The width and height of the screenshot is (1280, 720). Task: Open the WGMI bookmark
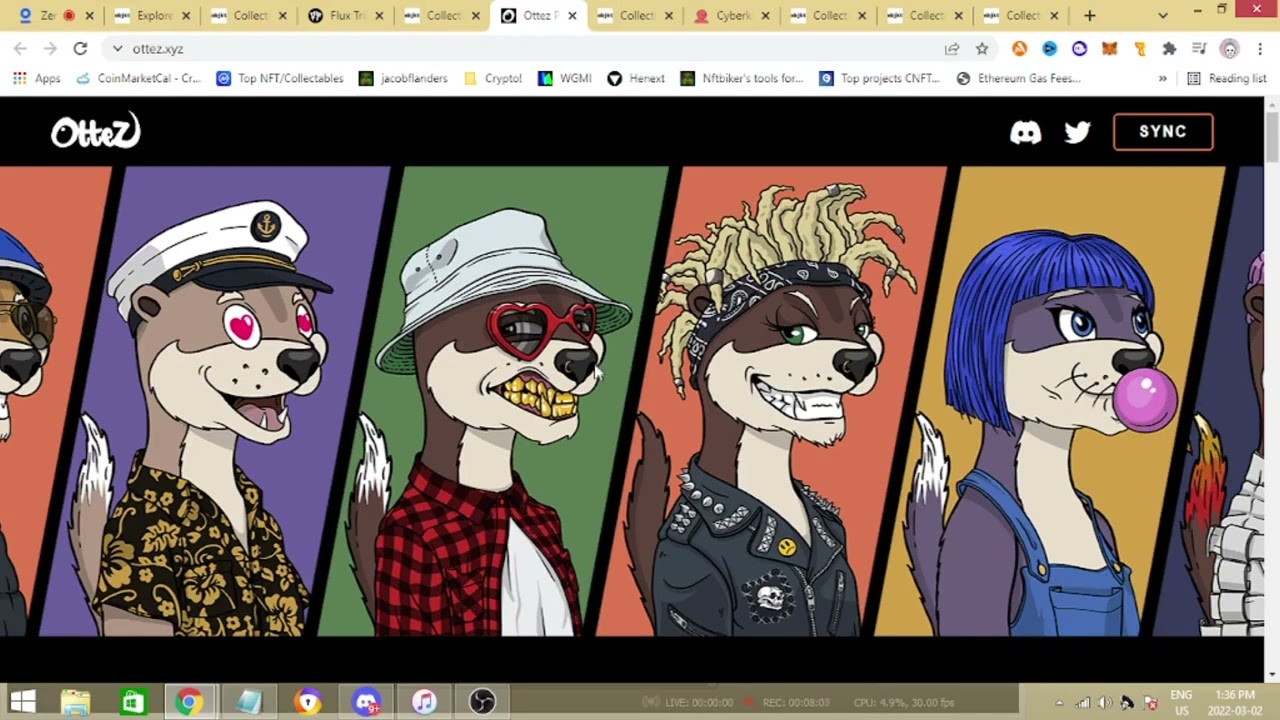[565, 78]
